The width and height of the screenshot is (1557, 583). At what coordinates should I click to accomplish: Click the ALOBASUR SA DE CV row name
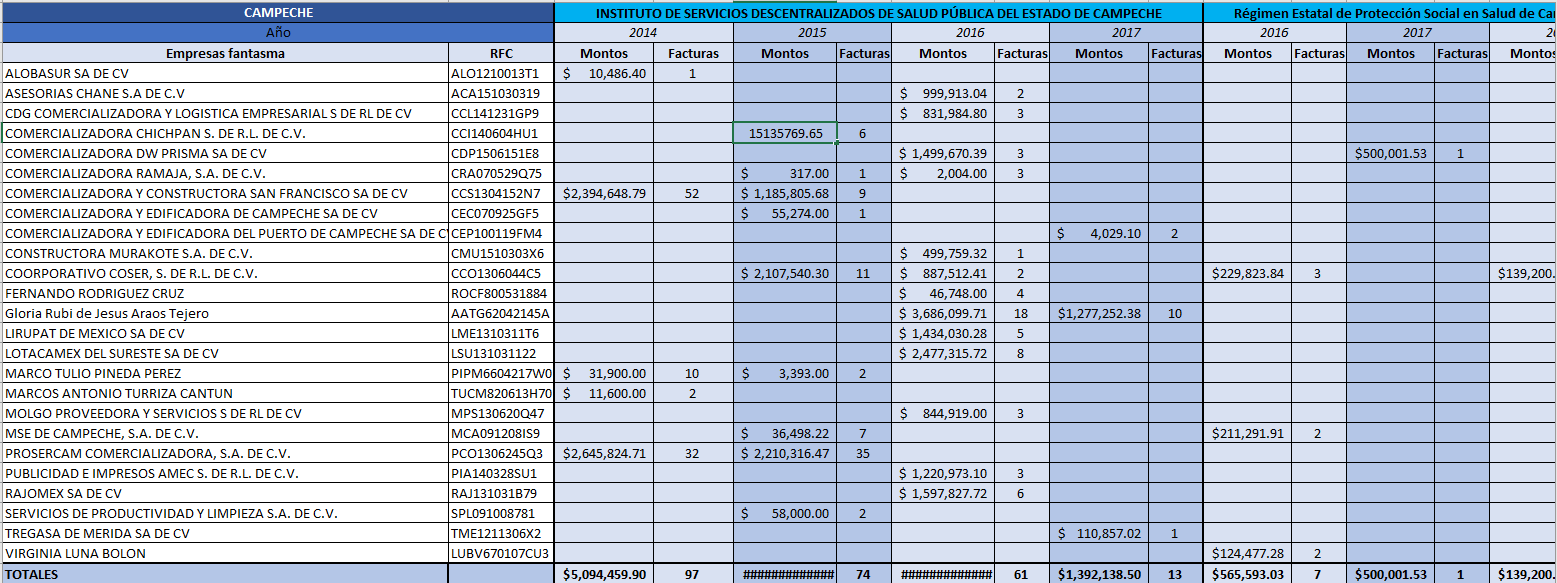coord(225,73)
